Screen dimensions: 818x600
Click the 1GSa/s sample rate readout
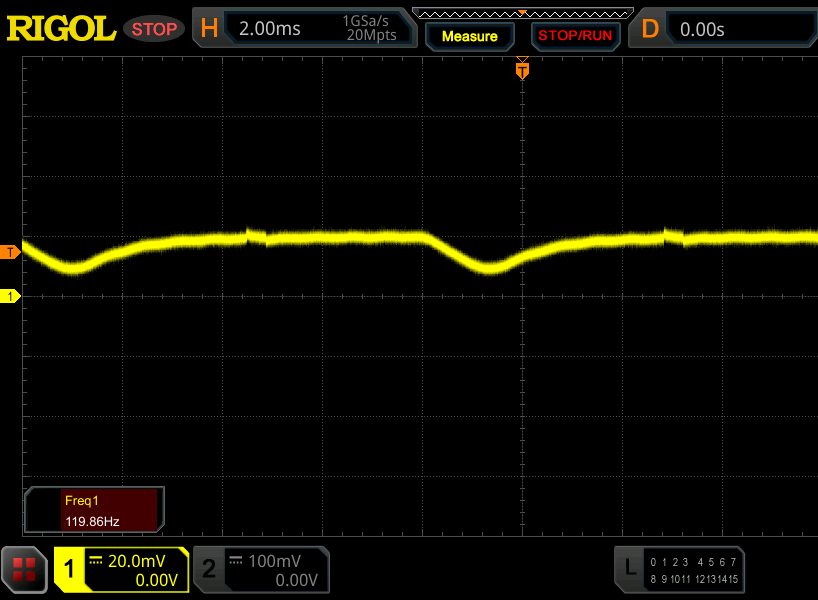pos(365,21)
